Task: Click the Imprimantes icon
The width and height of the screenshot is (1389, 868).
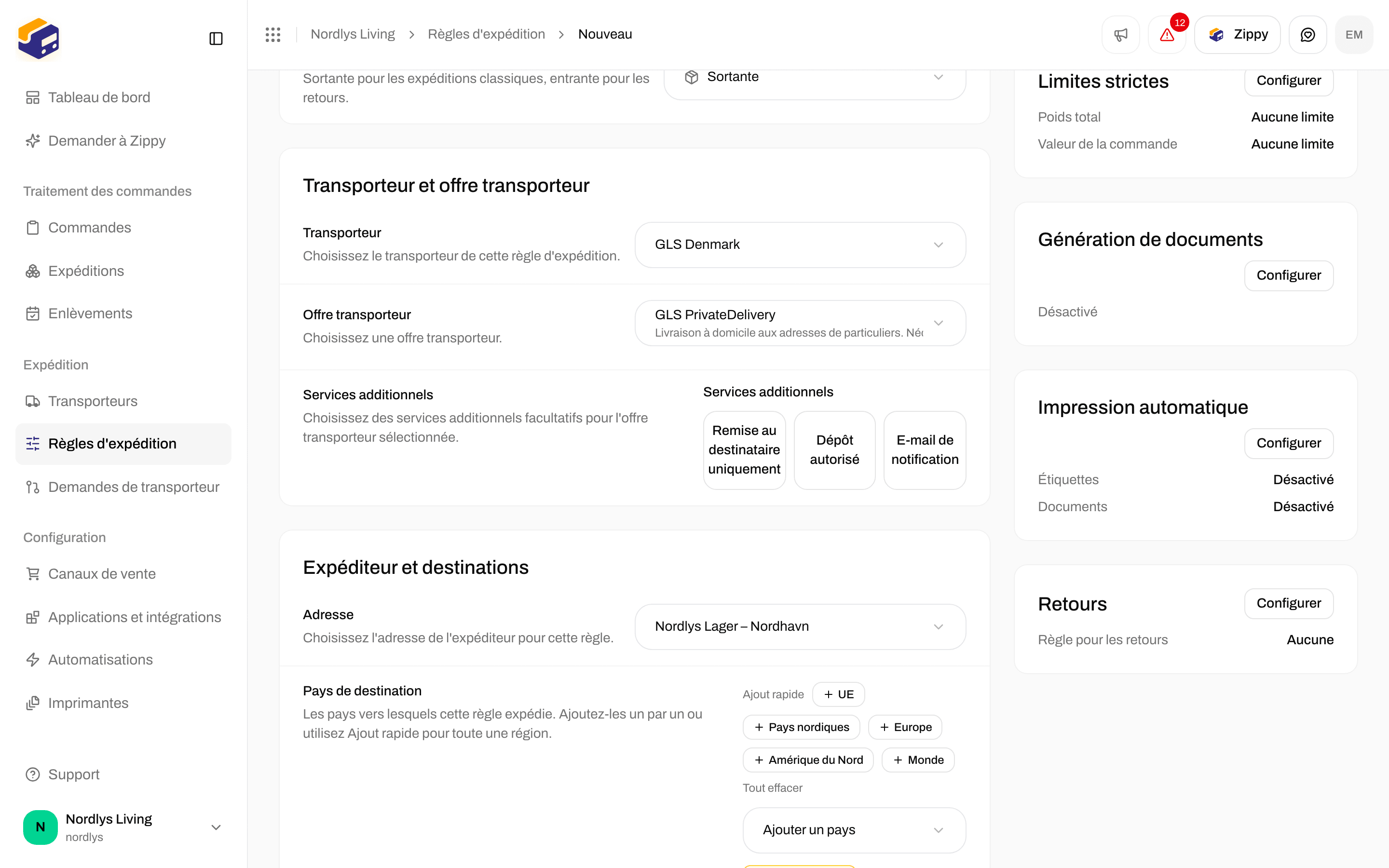Action: pyautogui.click(x=33, y=703)
